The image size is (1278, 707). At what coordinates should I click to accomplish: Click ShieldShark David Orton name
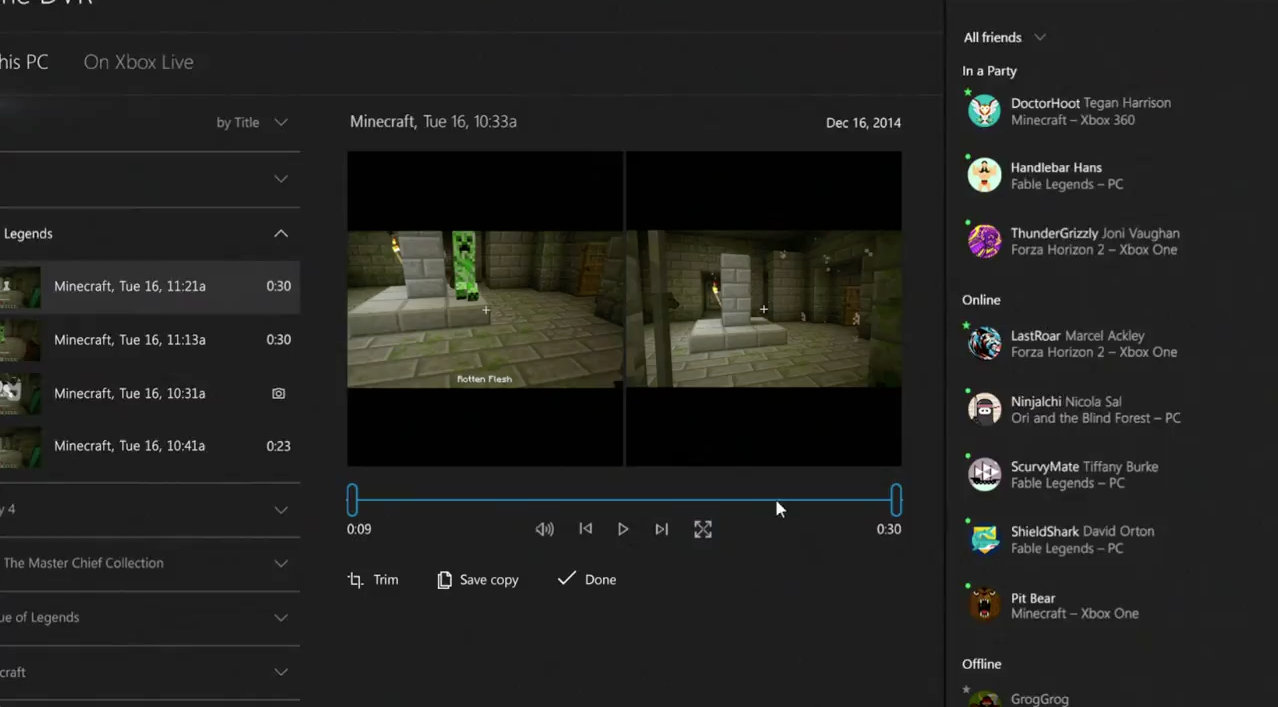pyautogui.click(x=1083, y=531)
